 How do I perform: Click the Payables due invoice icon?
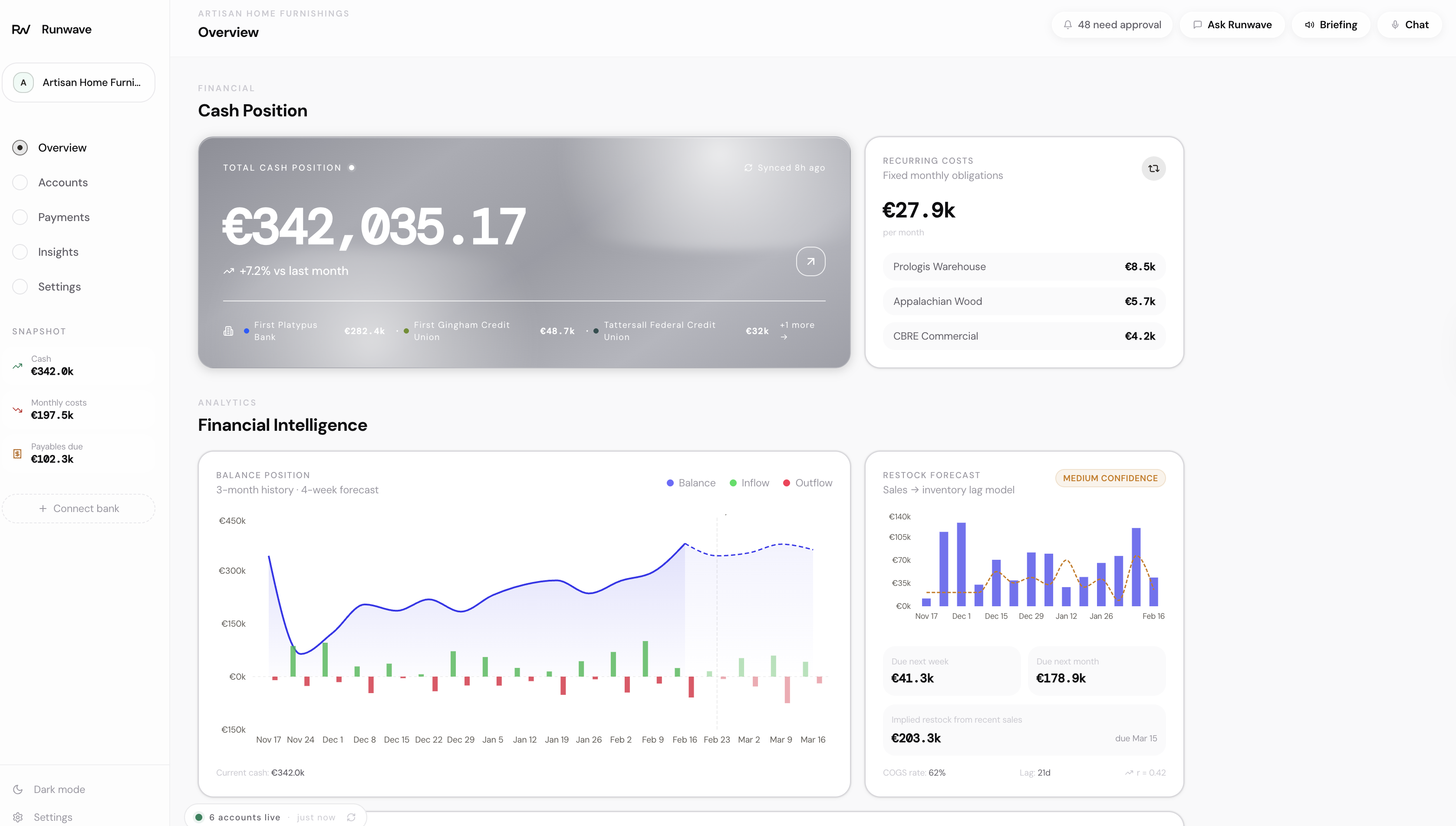[x=17, y=453]
